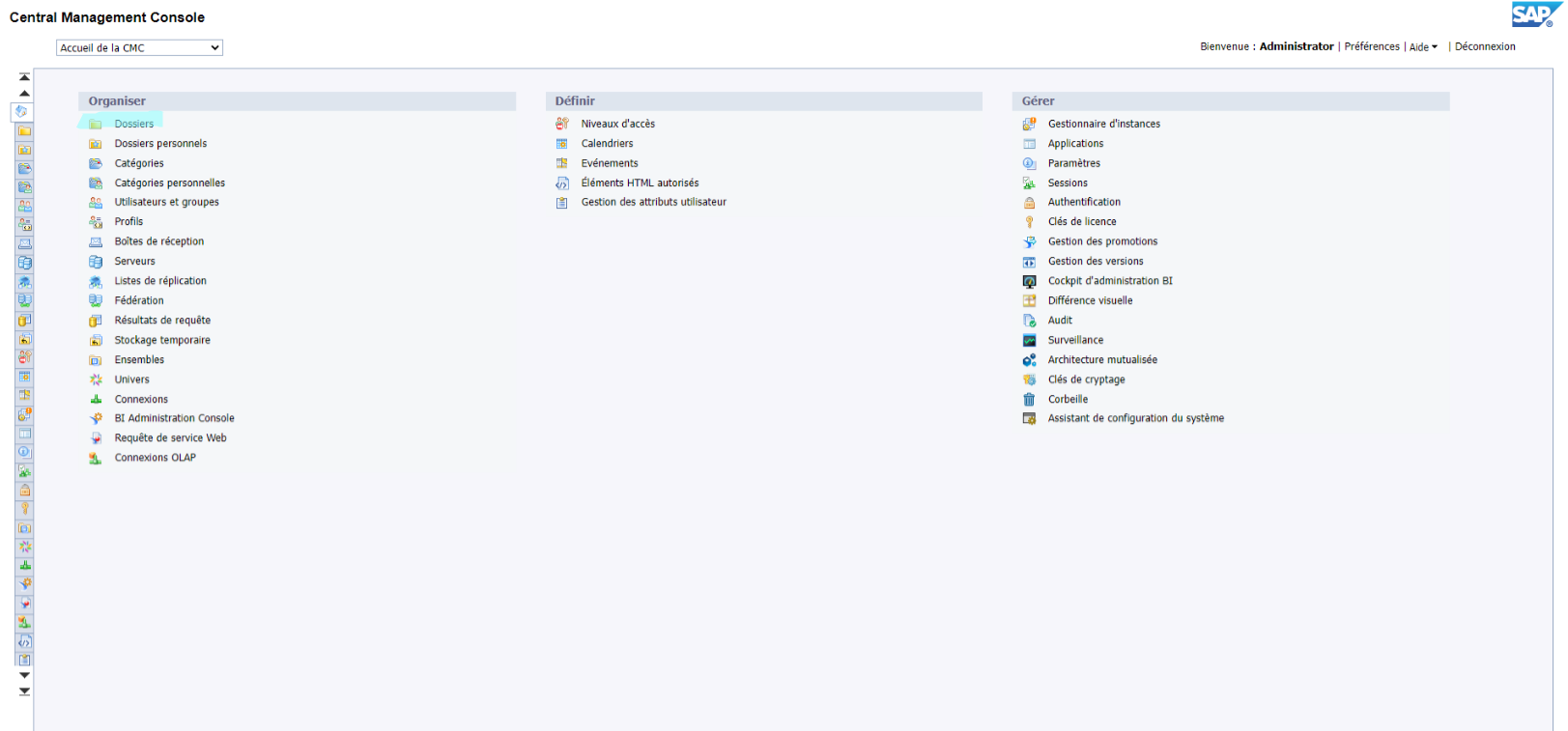Click the SAP logo in top corner
The height and width of the screenshot is (731, 1568).
coord(1531,14)
